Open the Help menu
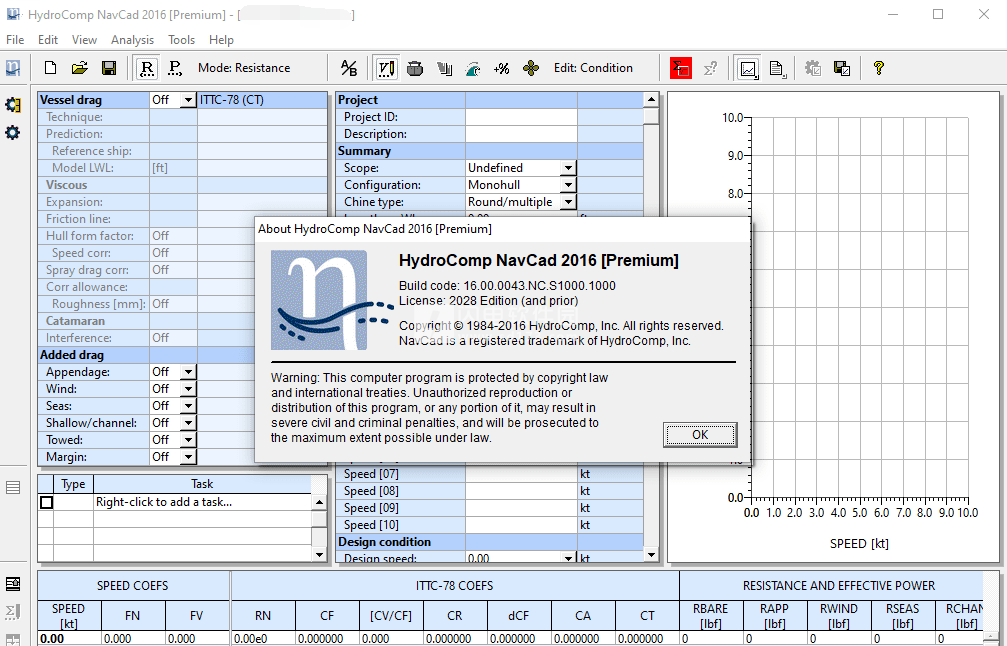This screenshot has width=1007, height=646. tap(221, 40)
